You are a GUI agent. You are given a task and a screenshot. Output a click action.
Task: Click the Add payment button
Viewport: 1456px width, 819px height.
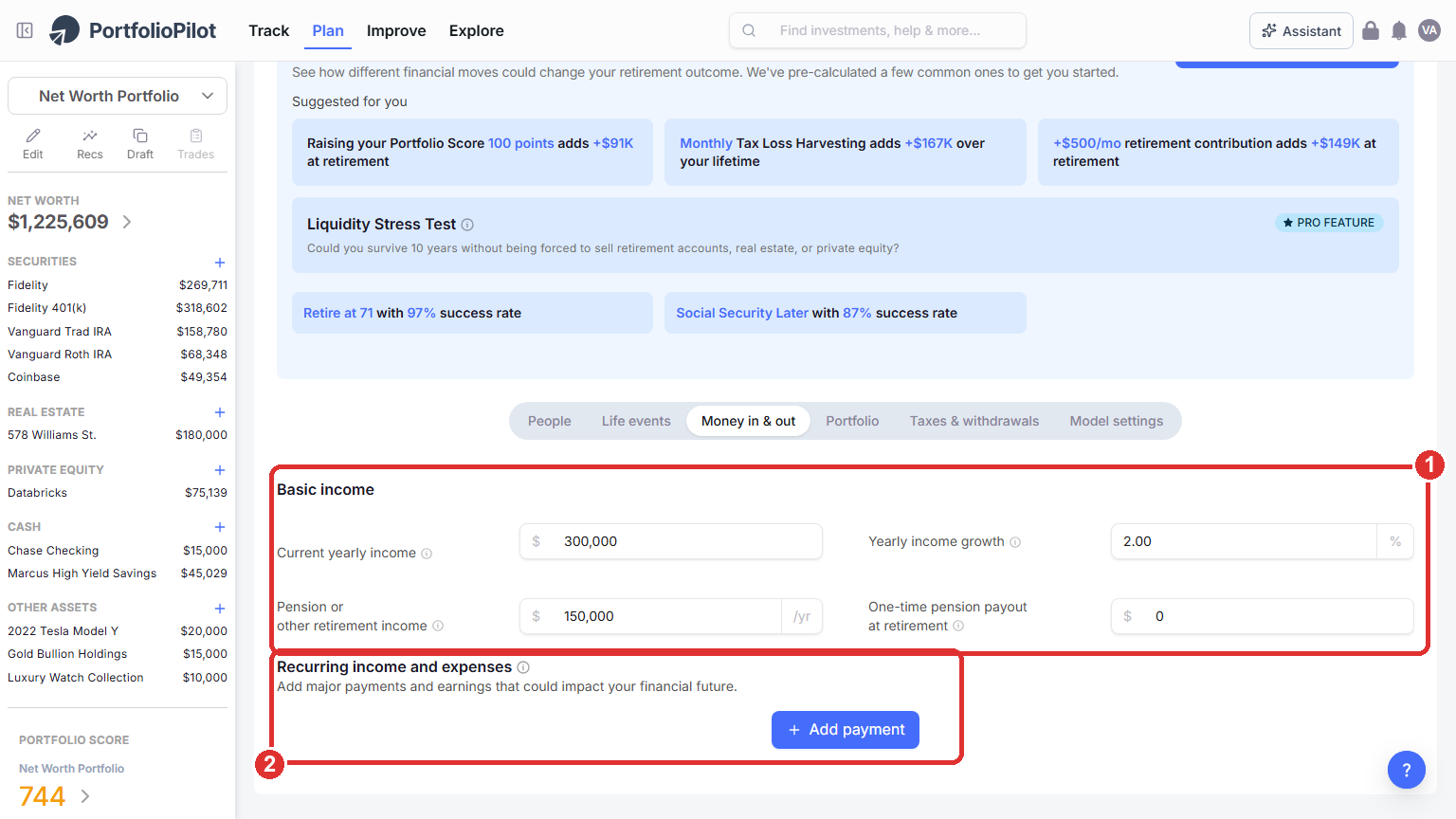click(x=846, y=730)
